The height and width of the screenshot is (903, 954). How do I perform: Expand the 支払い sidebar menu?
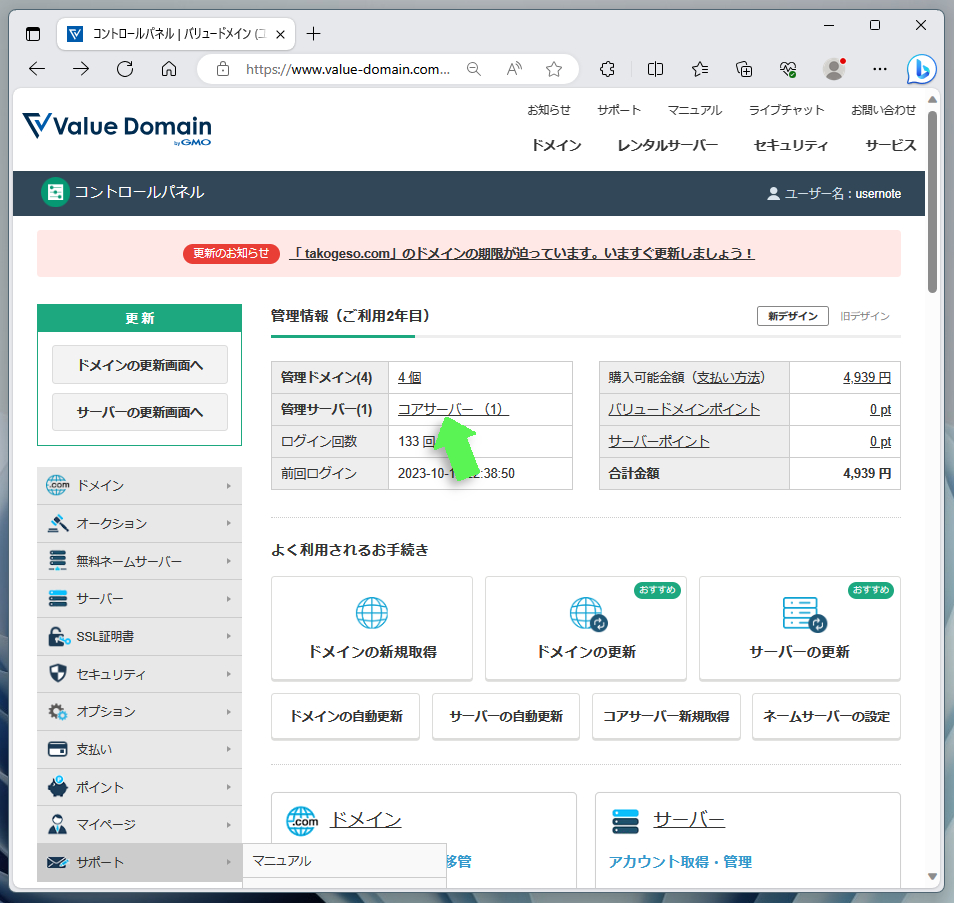tap(139, 749)
